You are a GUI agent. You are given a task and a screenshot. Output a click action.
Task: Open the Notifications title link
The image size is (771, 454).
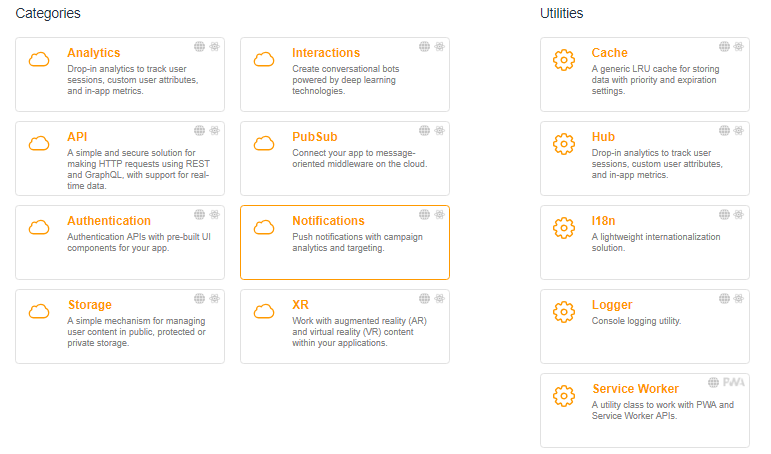pyautogui.click(x=328, y=221)
